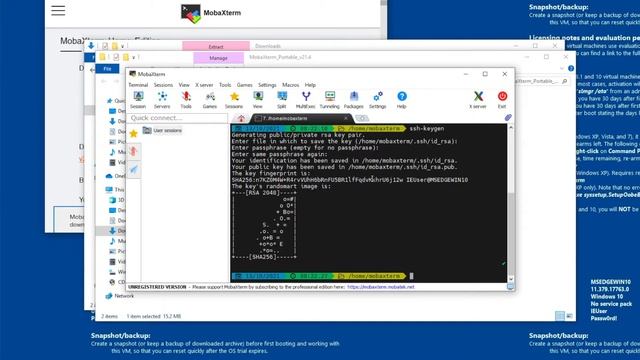This screenshot has height=360, width=640.
Task: Open the Terminal menu
Action: pos(138,85)
